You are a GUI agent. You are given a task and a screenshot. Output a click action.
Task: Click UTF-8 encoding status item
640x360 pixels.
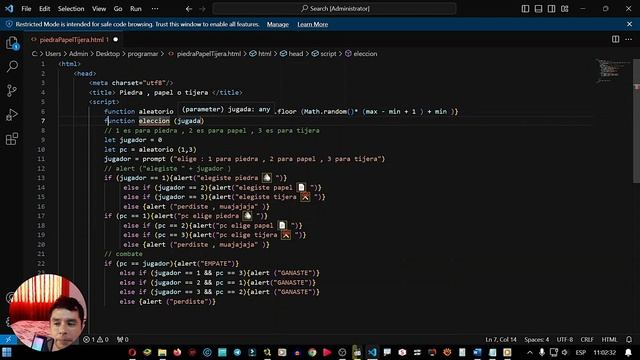[x=565, y=340]
